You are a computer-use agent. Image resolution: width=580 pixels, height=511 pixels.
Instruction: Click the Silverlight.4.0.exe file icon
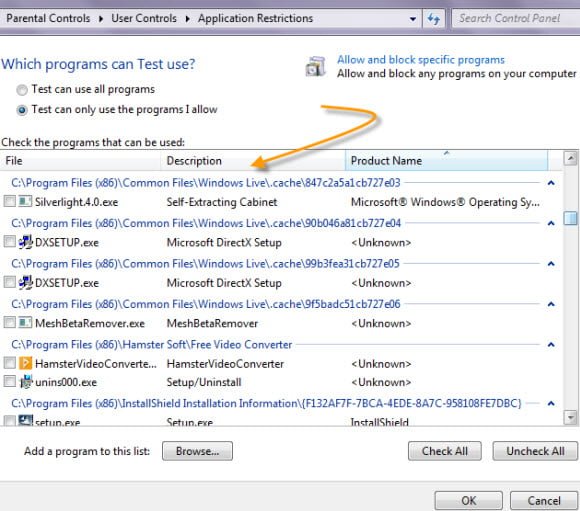tap(25, 202)
